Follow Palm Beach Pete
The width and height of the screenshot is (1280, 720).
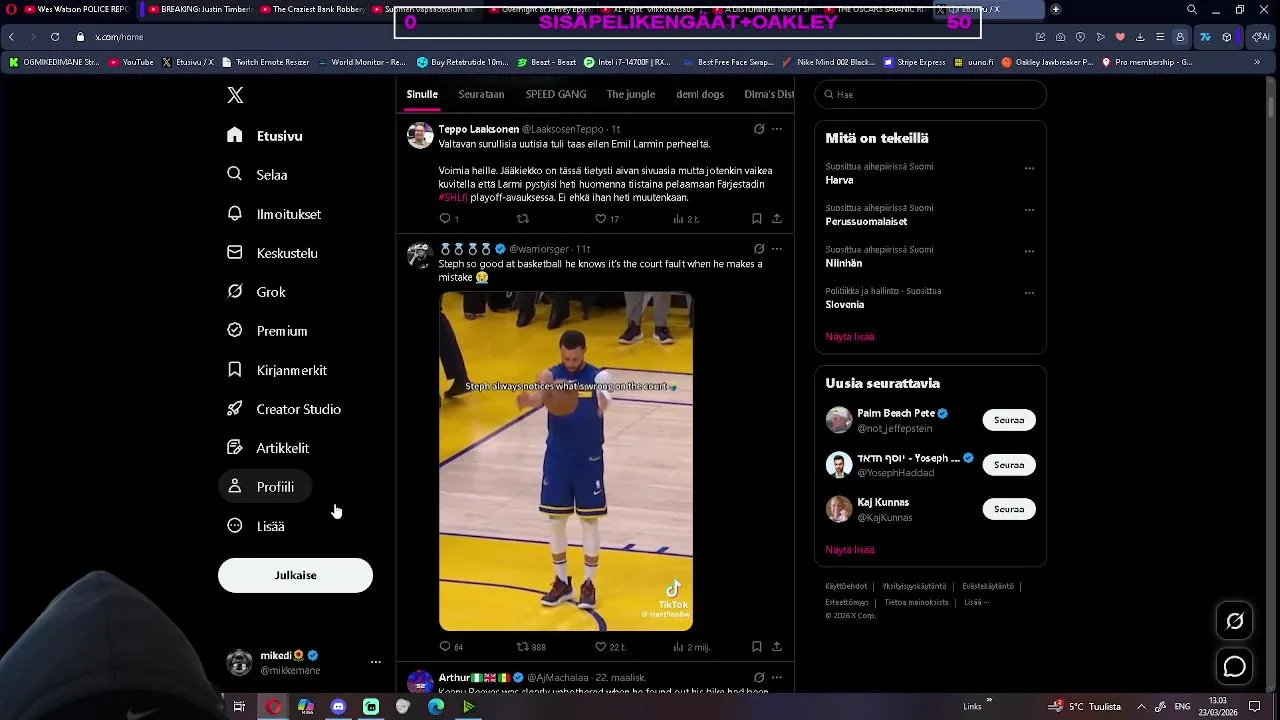click(1009, 420)
